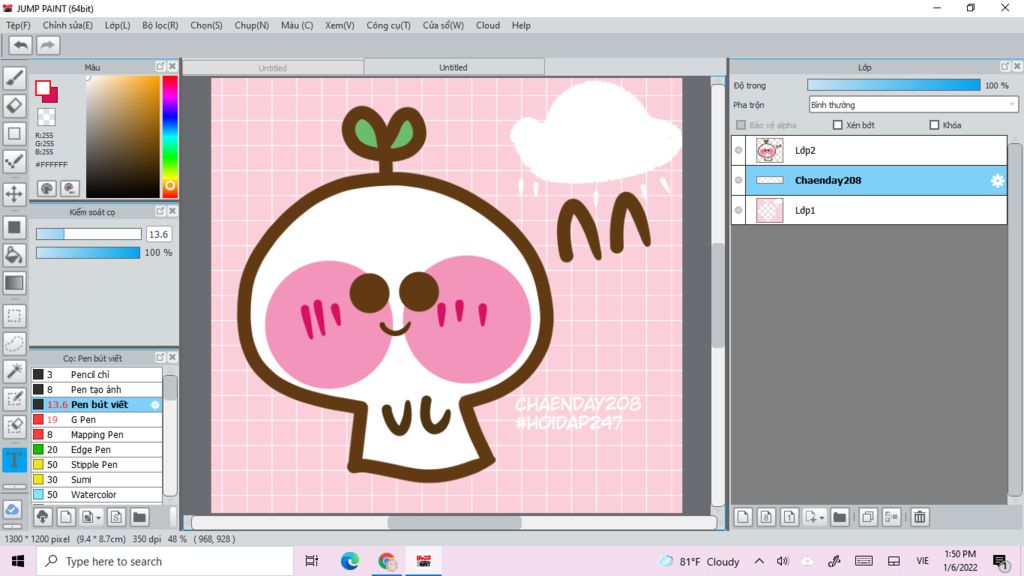Open the brush folder icon
This screenshot has width=1024, height=576.
point(139,517)
